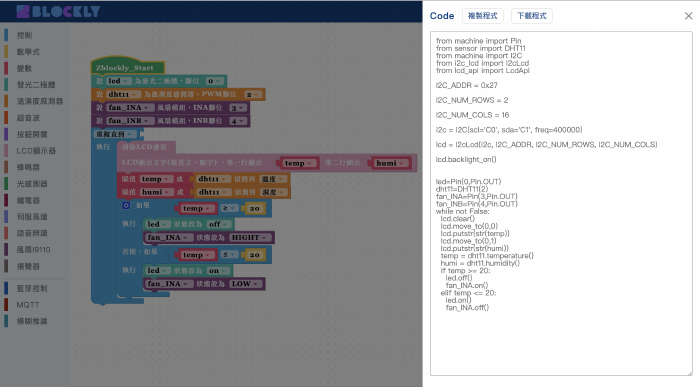Open the 數學式 block category

pyautogui.click(x=28, y=52)
